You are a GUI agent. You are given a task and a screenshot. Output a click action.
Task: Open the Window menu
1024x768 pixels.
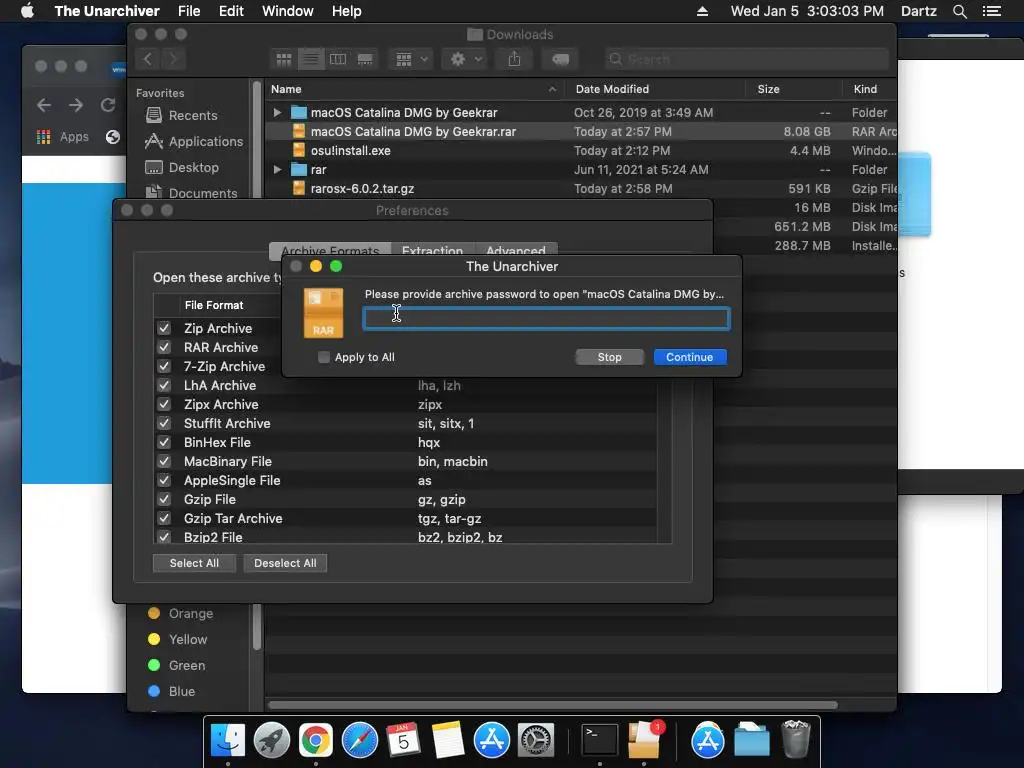tap(287, 11)
